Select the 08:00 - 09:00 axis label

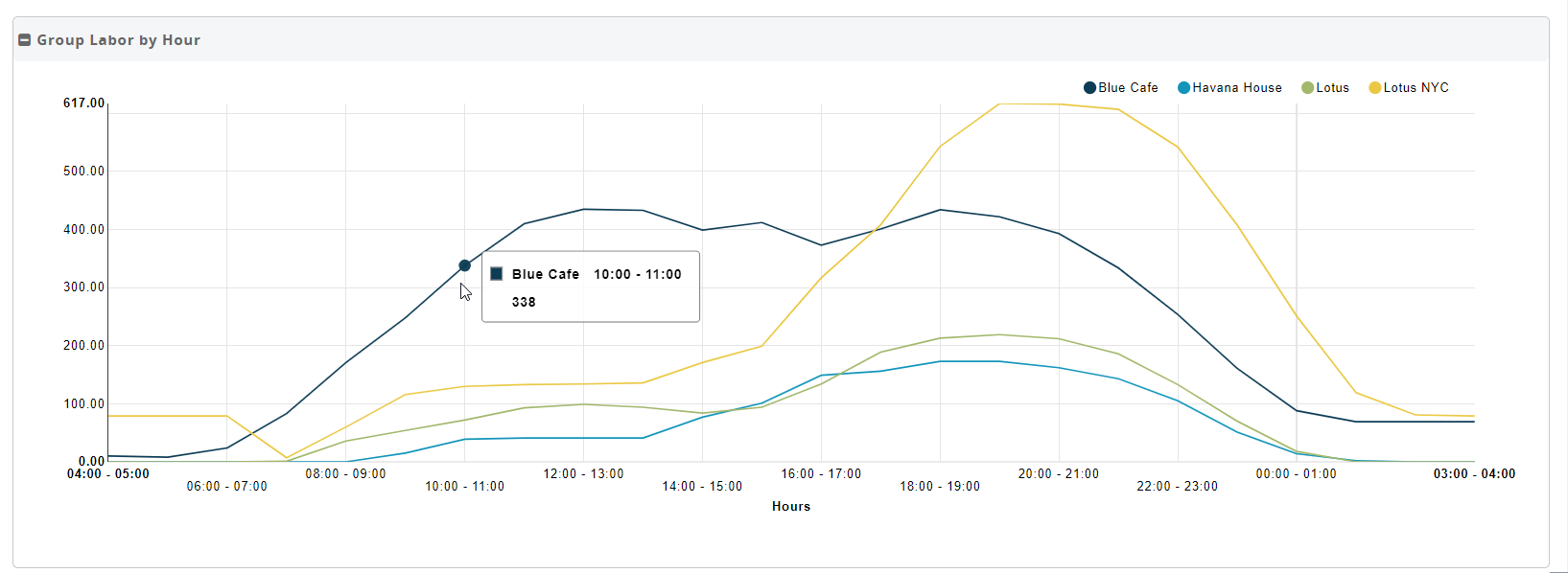(x=345, y=473)
